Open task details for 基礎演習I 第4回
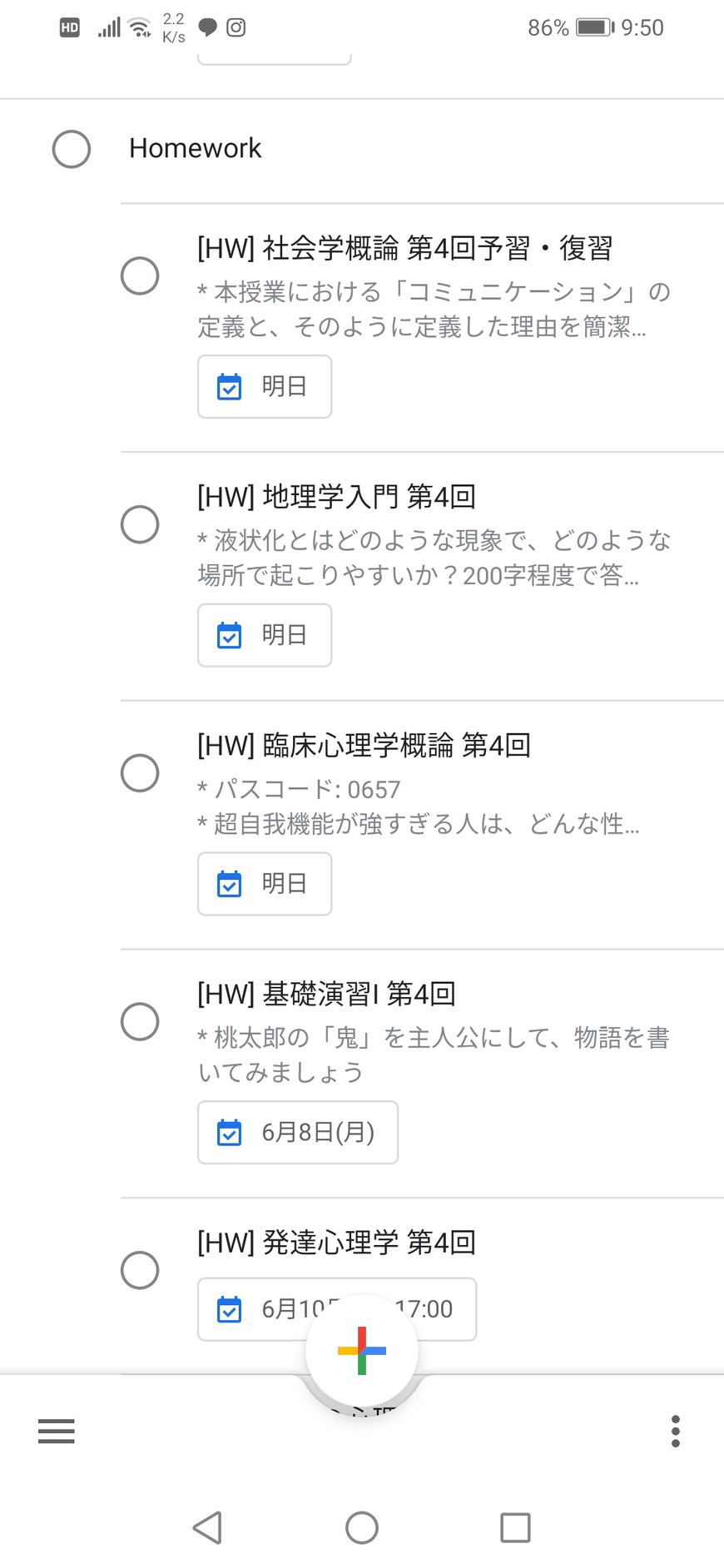The width and height of the screenshot is (724, 1568). coord(326,994)
